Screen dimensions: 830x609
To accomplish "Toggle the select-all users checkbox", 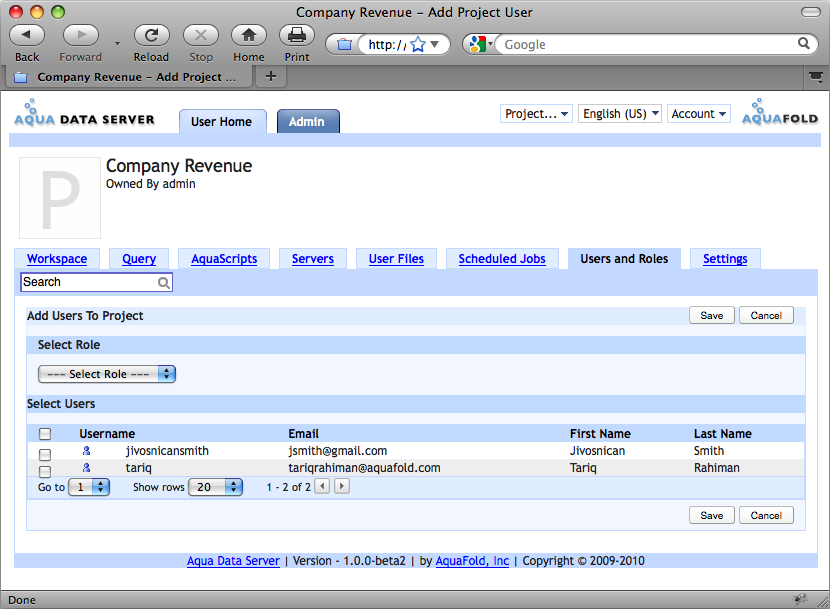I will tap(45, 434).
